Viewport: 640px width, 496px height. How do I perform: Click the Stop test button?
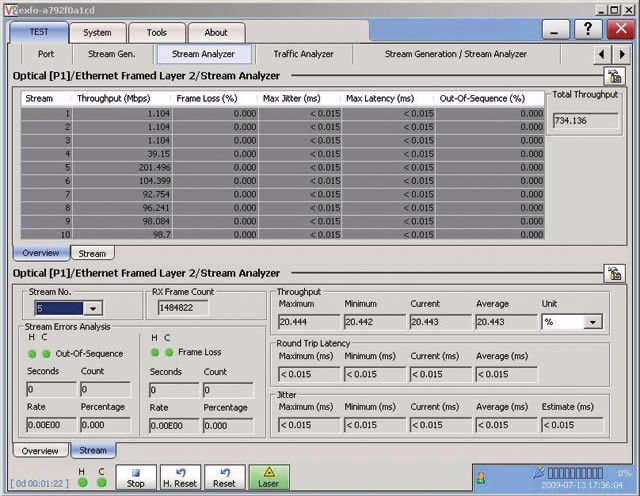coord(137,476)
